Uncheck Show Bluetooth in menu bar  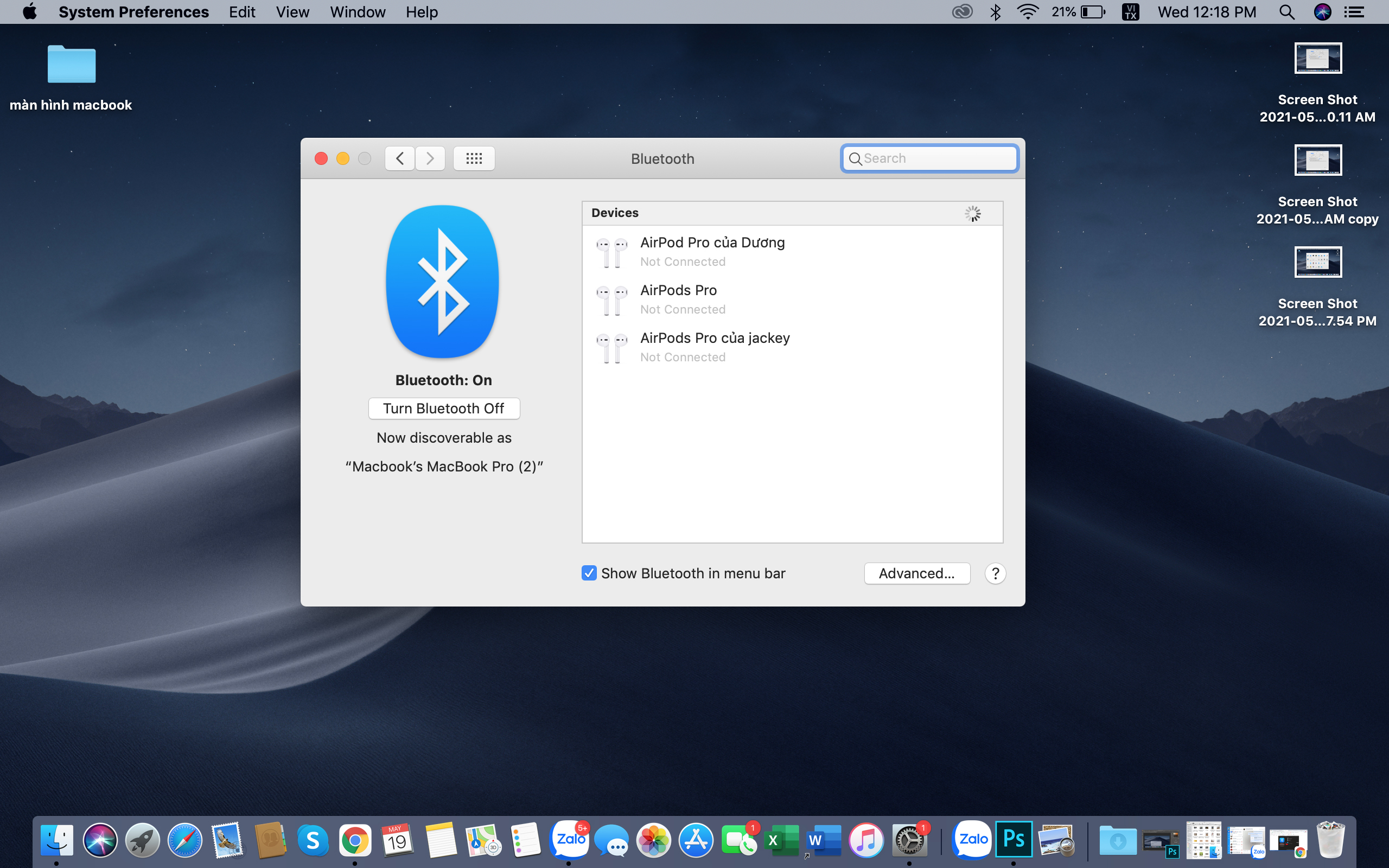tap(589, 573)
